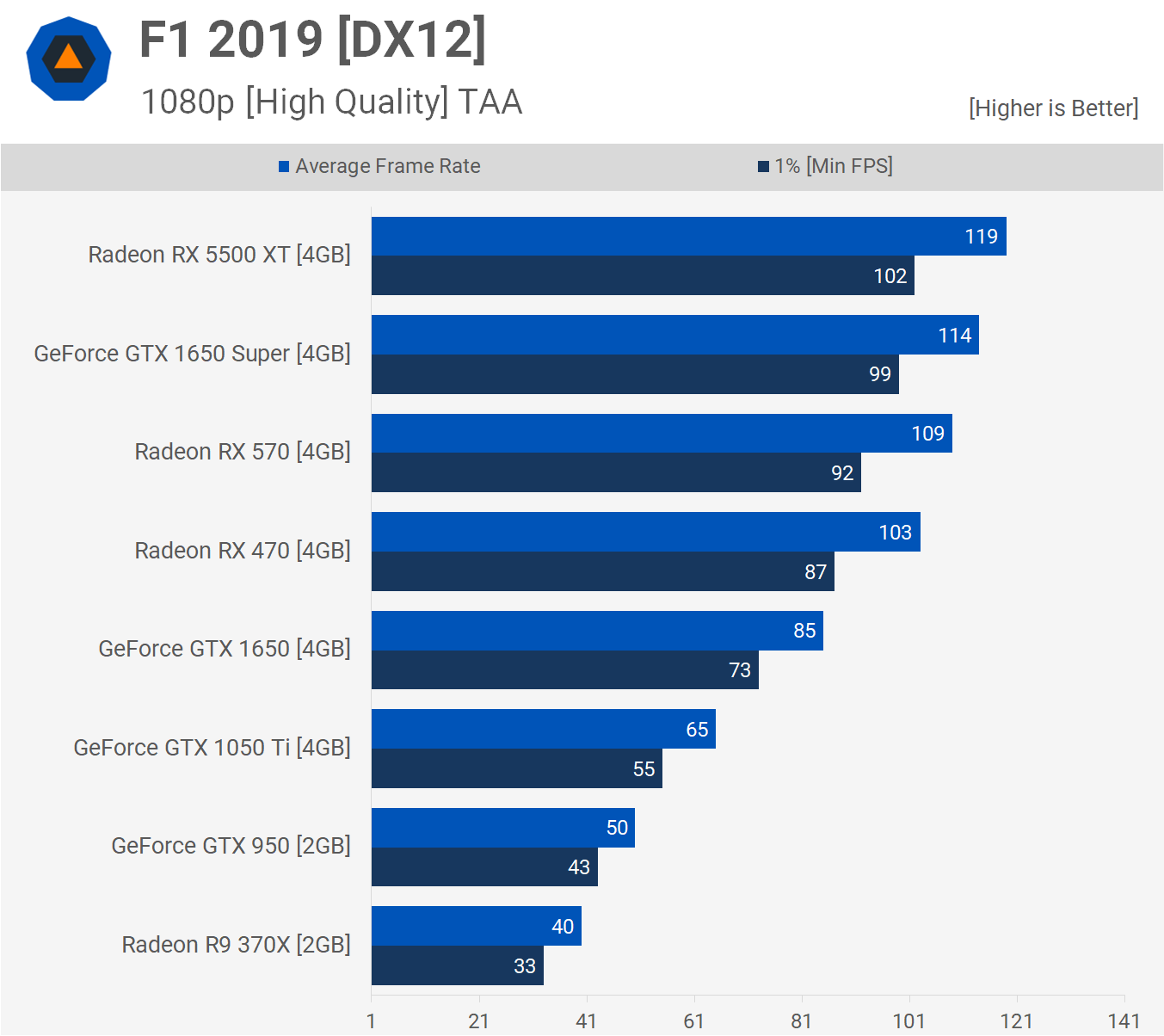The width and height of the screenshot is (1164, 1036).
Task: Click the x-axis tick label '41'
Action: (586, 1021)
